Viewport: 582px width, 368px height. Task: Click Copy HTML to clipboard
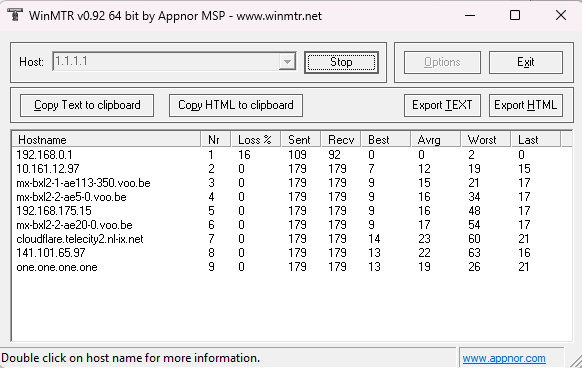tap(236, 105)
